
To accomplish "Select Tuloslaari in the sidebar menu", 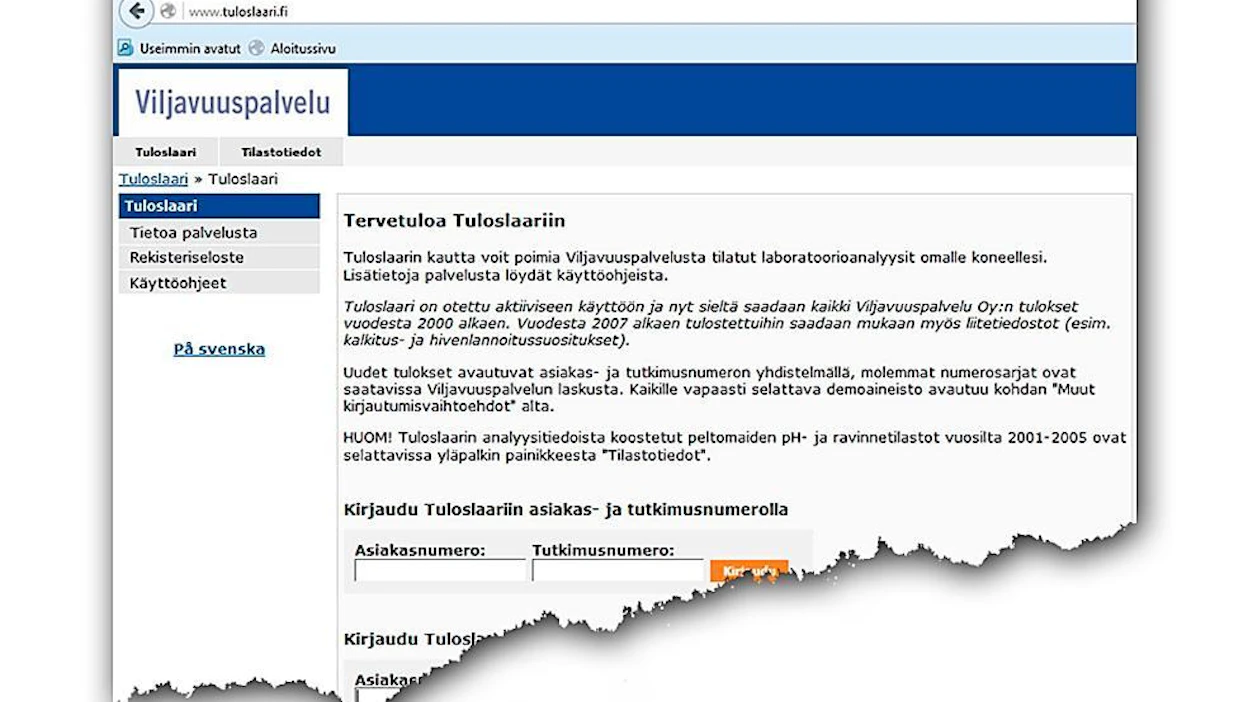I will point(219,206).
